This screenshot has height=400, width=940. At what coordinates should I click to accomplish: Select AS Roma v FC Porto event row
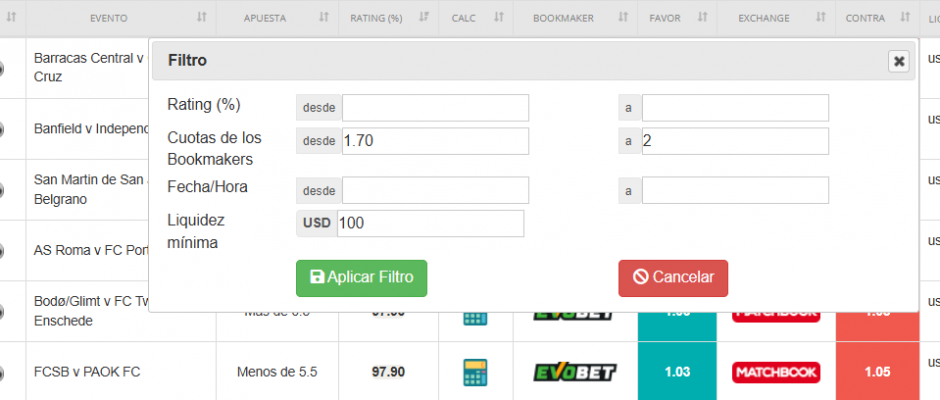(x=91, y=250)
